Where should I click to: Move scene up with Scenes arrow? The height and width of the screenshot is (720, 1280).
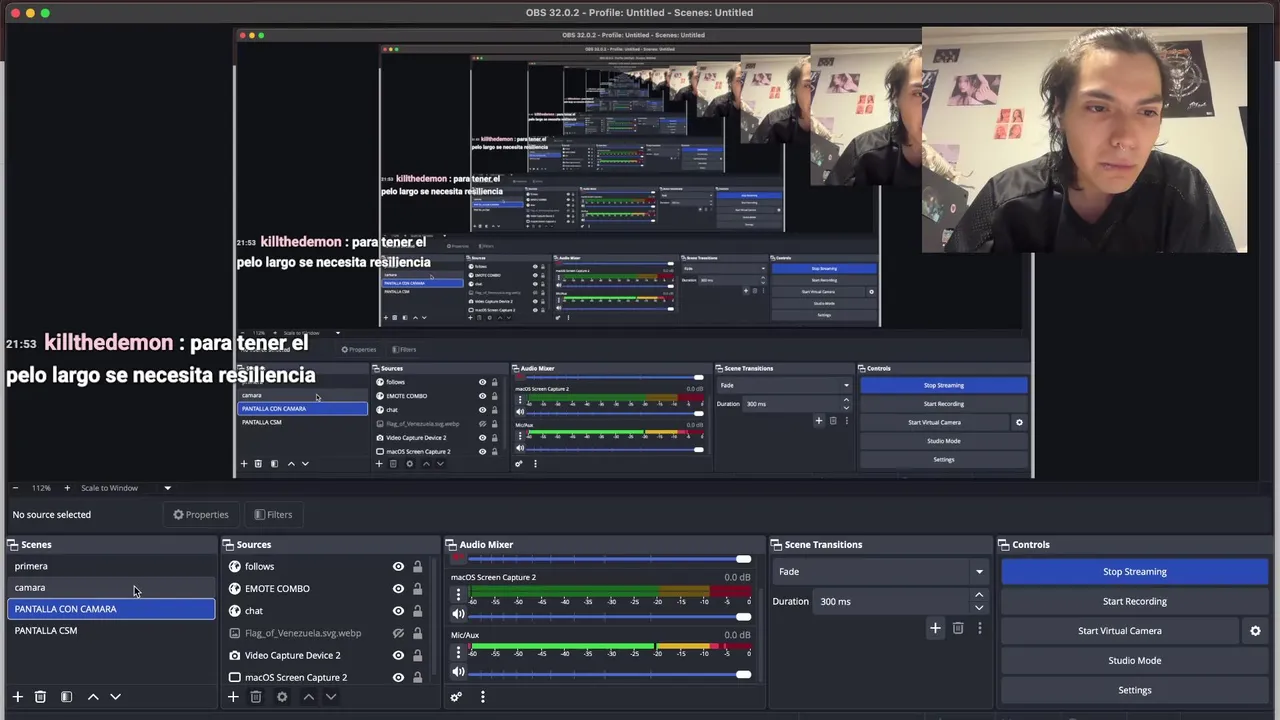pos(93,697)
